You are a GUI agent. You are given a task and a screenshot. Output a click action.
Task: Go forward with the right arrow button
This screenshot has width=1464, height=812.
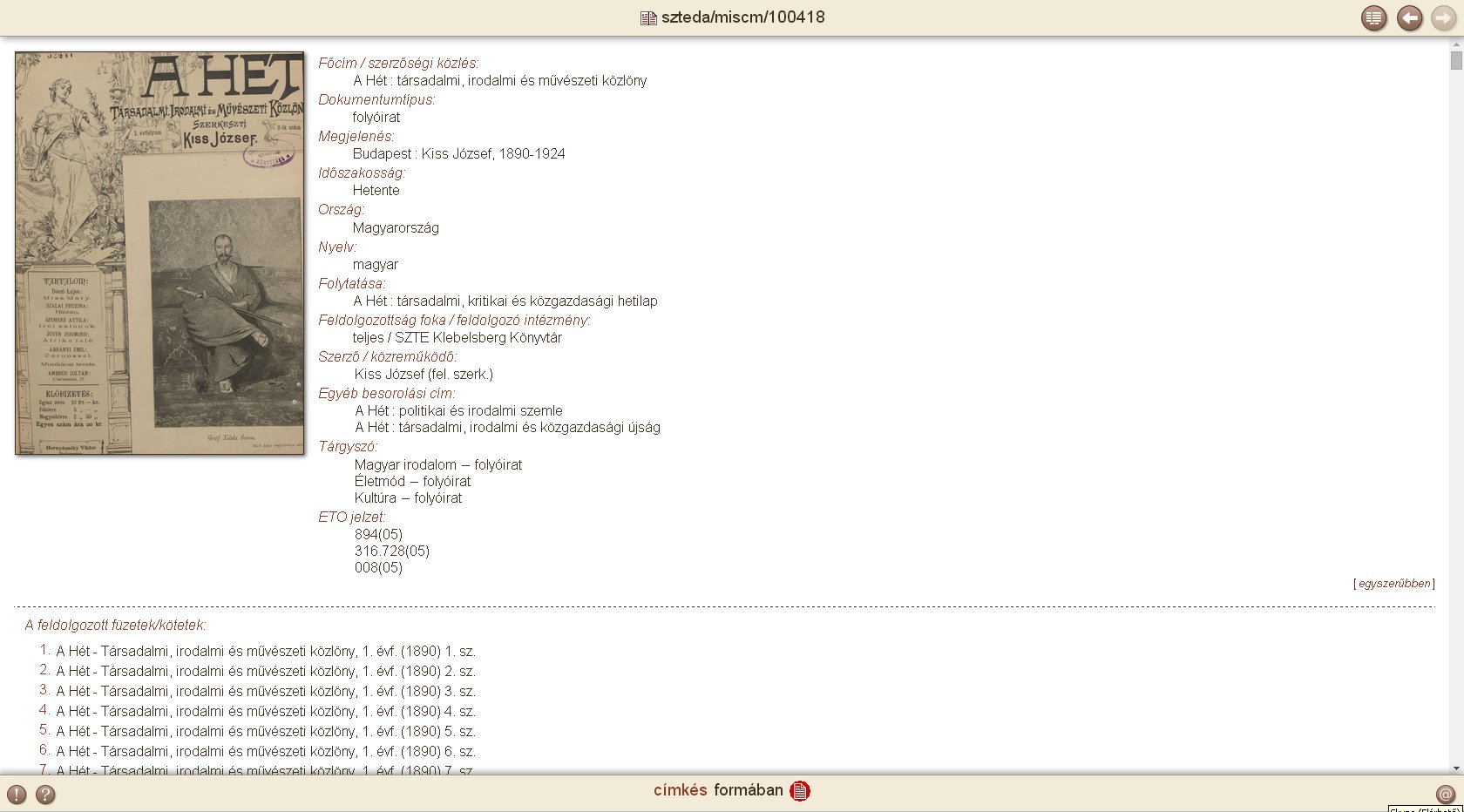point(1444,17)
